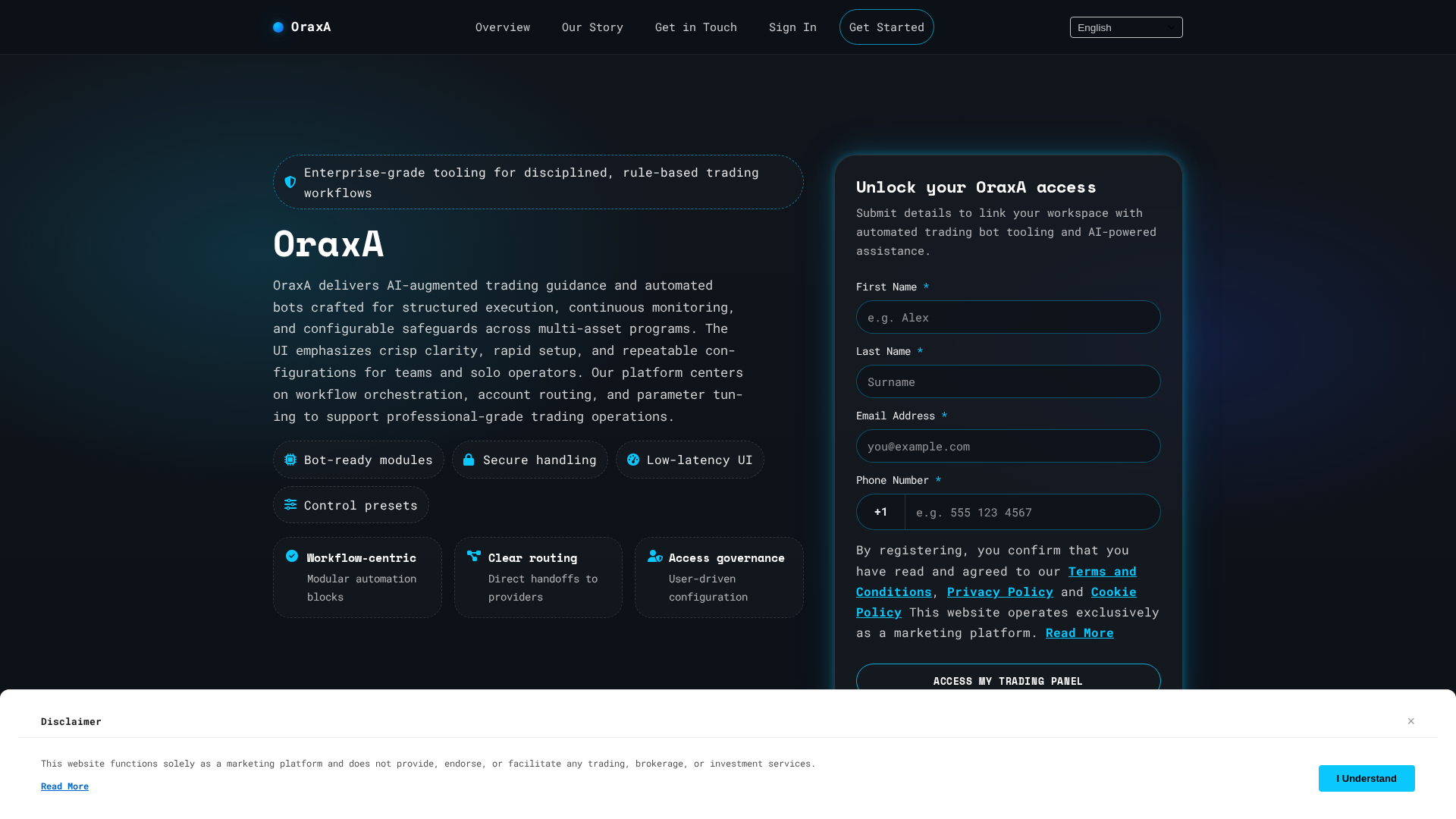Open the Get in Touch nav item

(x=696, y=27)
